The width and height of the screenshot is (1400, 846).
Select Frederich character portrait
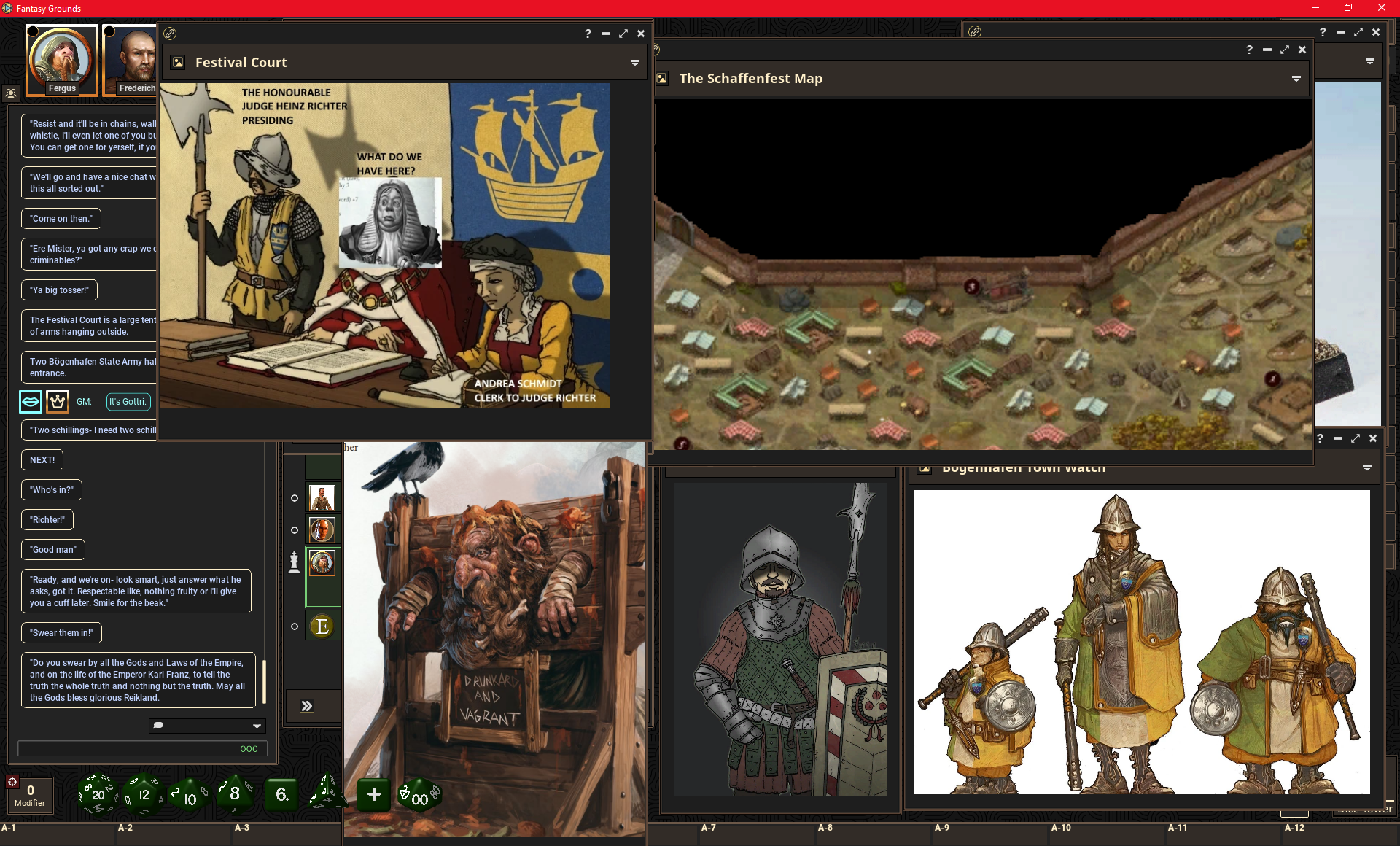point(131,60)
